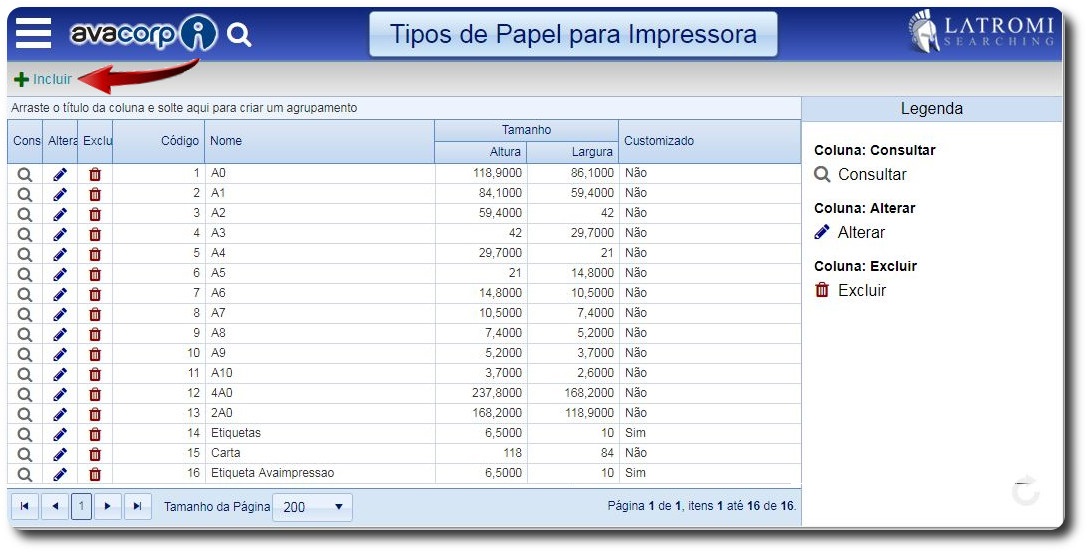1087x553 pixels.
Task: Click the width value '86,1000'
Action: coord(592,173)
